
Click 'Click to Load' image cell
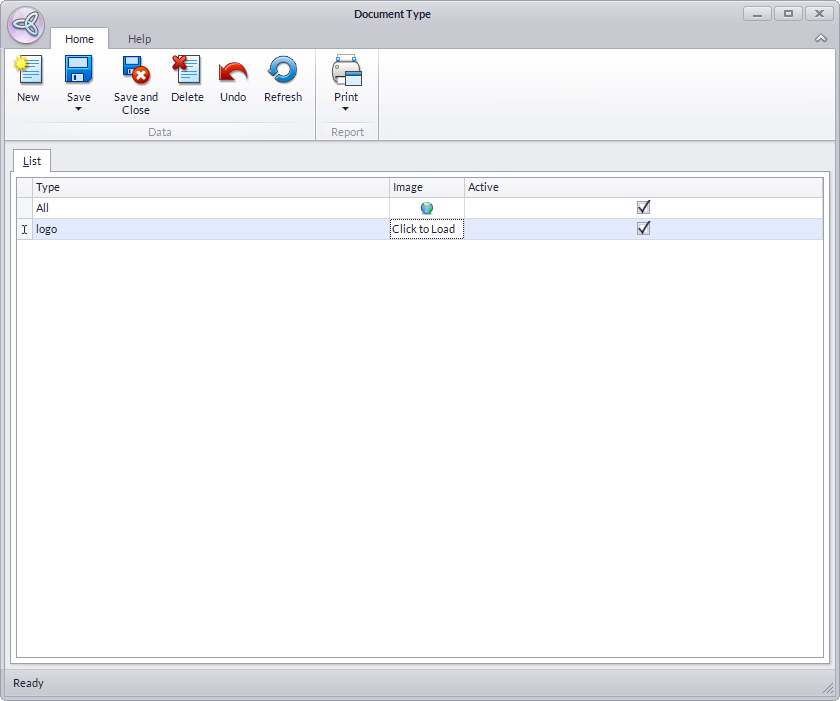(424, 229)
